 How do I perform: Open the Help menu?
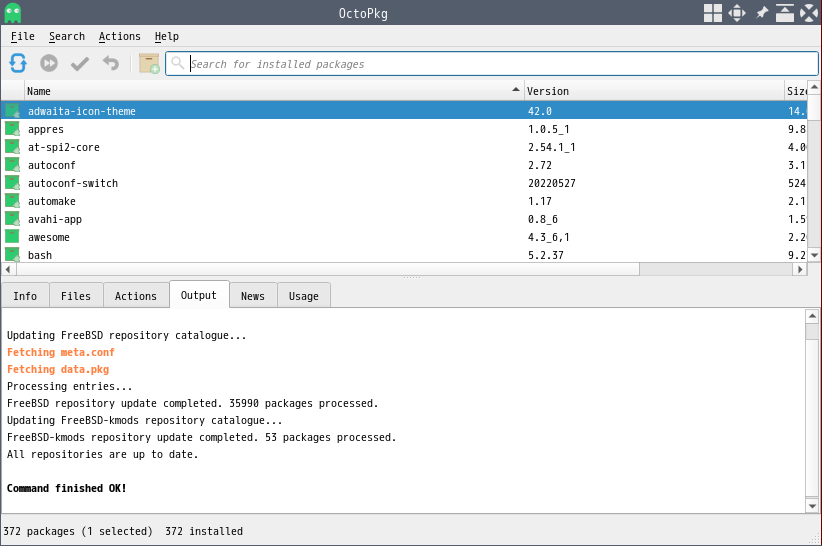point(167,36)
